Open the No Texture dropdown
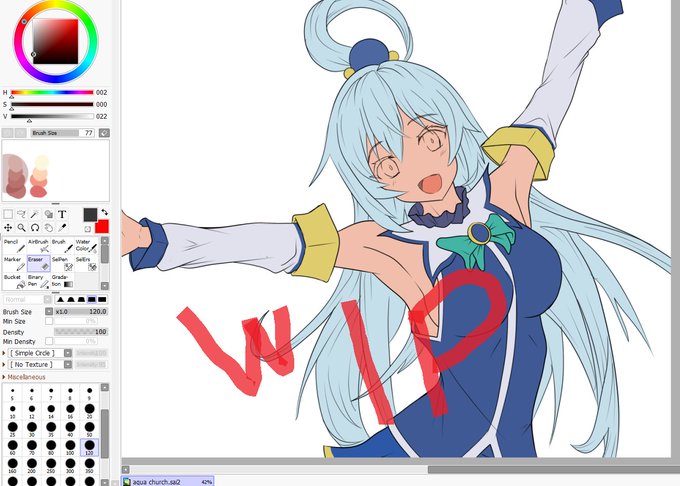This screenshot has height=486, width=680. click(x=68, y=365)
